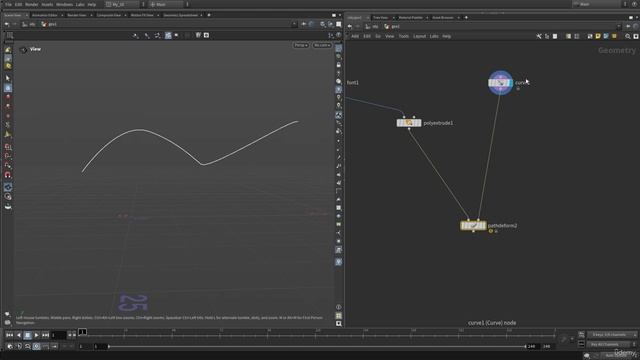640x360 pixels.
Task: Choose the Select arrow tool in left toolbar
Action: 8,78
